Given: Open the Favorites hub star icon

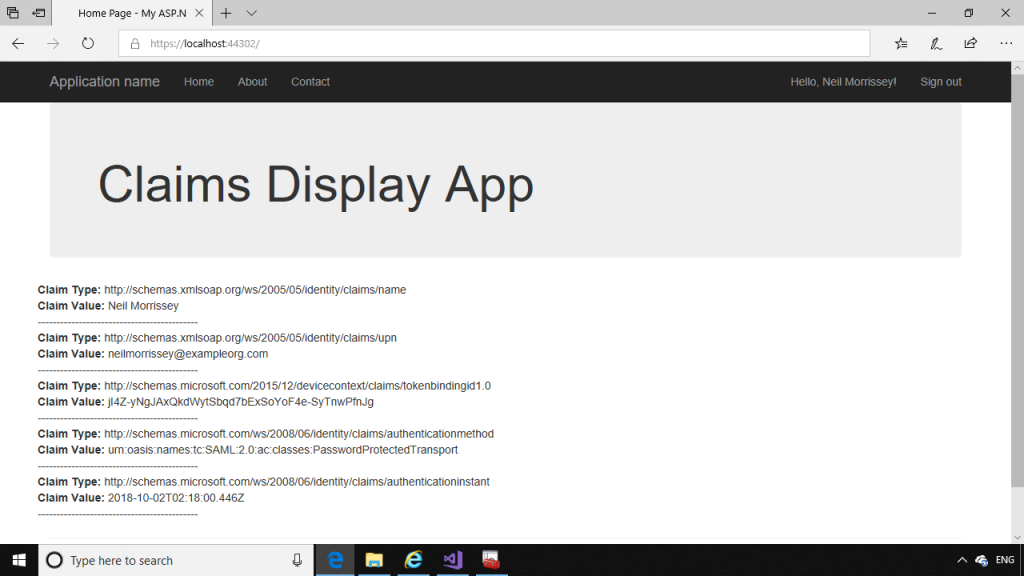Looking at the screenshot, I should [901, 44].
